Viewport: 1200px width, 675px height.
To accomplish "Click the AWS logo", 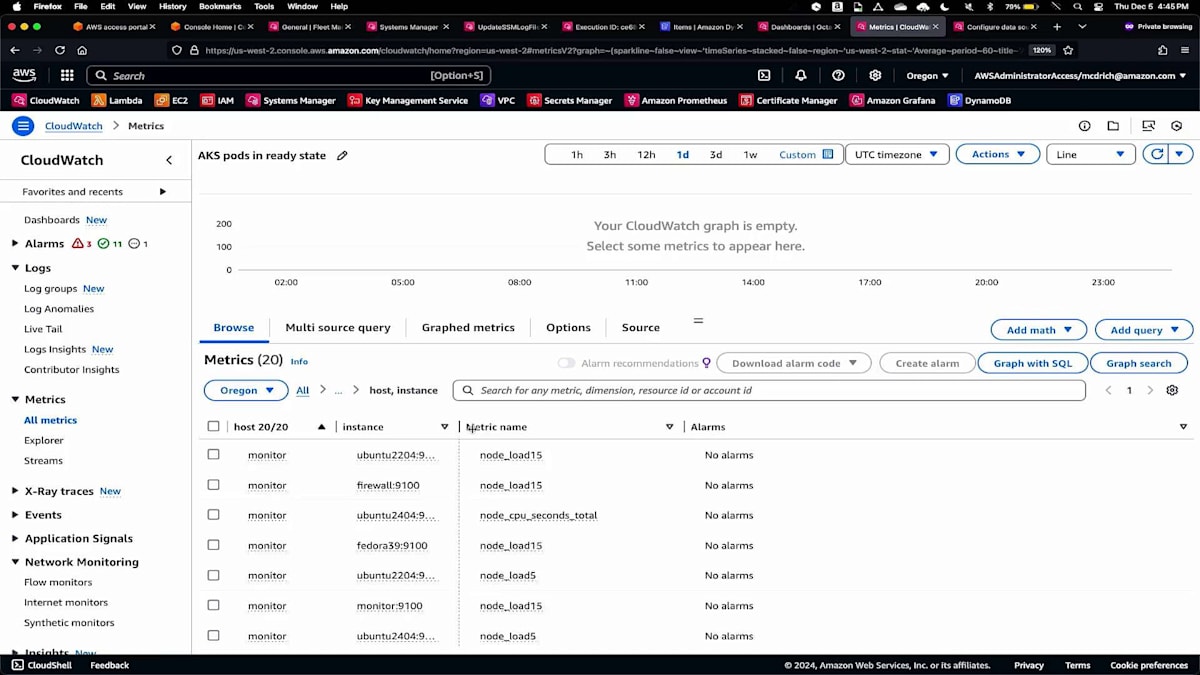I will 24,75.
